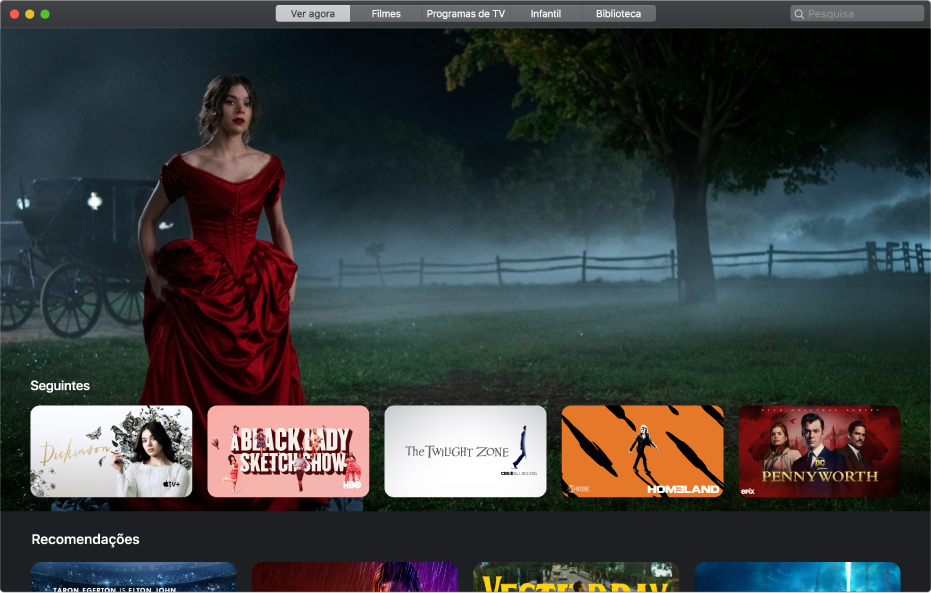Open A Black Lady Sketch Show thumbnail

pyautogui.click(x=288, y=451)
